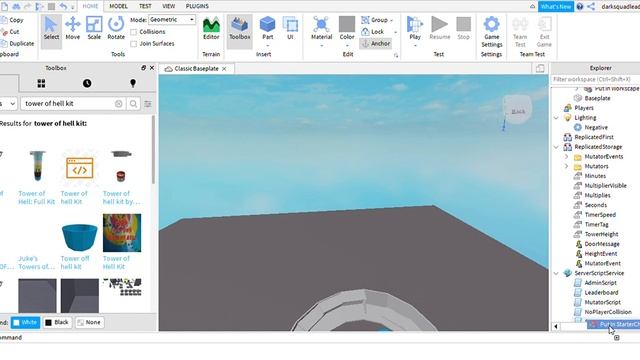Collapse the ServerScriptService node
Screen dimensions: 640x360
[x=556, y=273]
